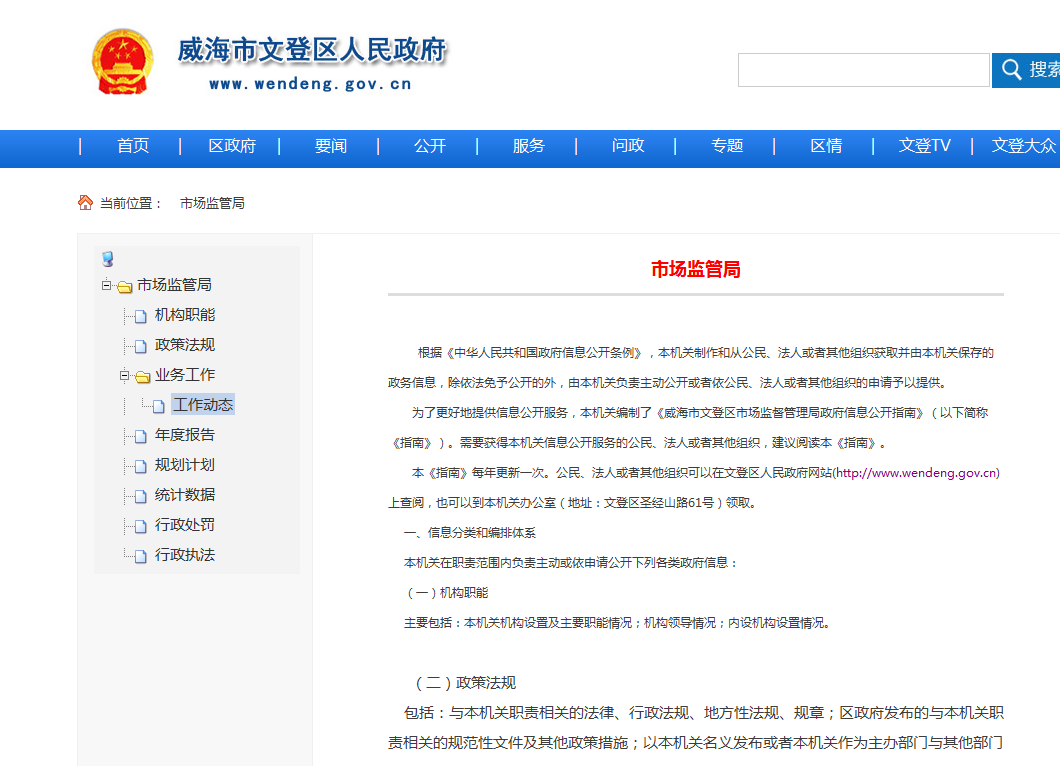Select 年度报告 in the tree
Image resolution: width=1060 pixels, height=766 pixels.
pos(185,435)
